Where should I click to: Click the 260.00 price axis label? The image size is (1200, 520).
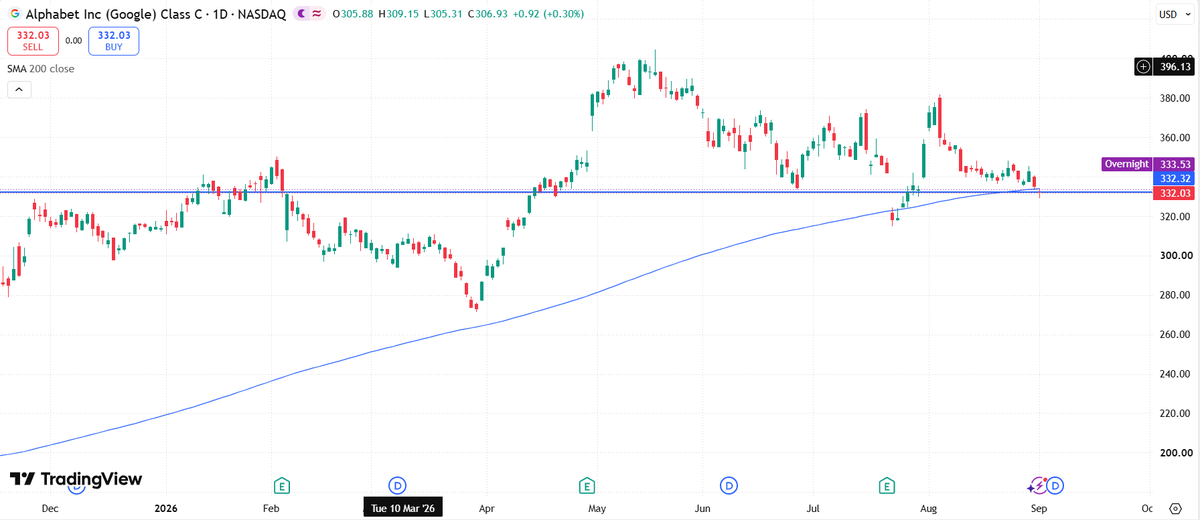click(x=1174, y=335)
